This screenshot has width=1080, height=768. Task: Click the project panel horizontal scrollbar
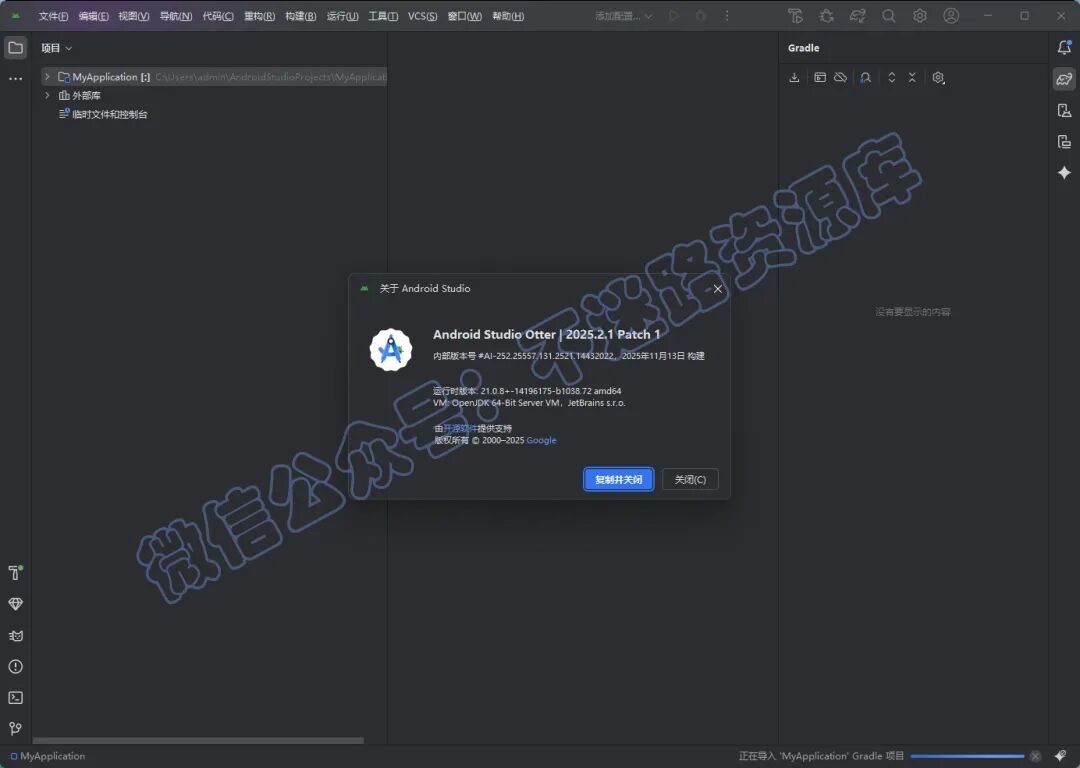coord(198,740)
